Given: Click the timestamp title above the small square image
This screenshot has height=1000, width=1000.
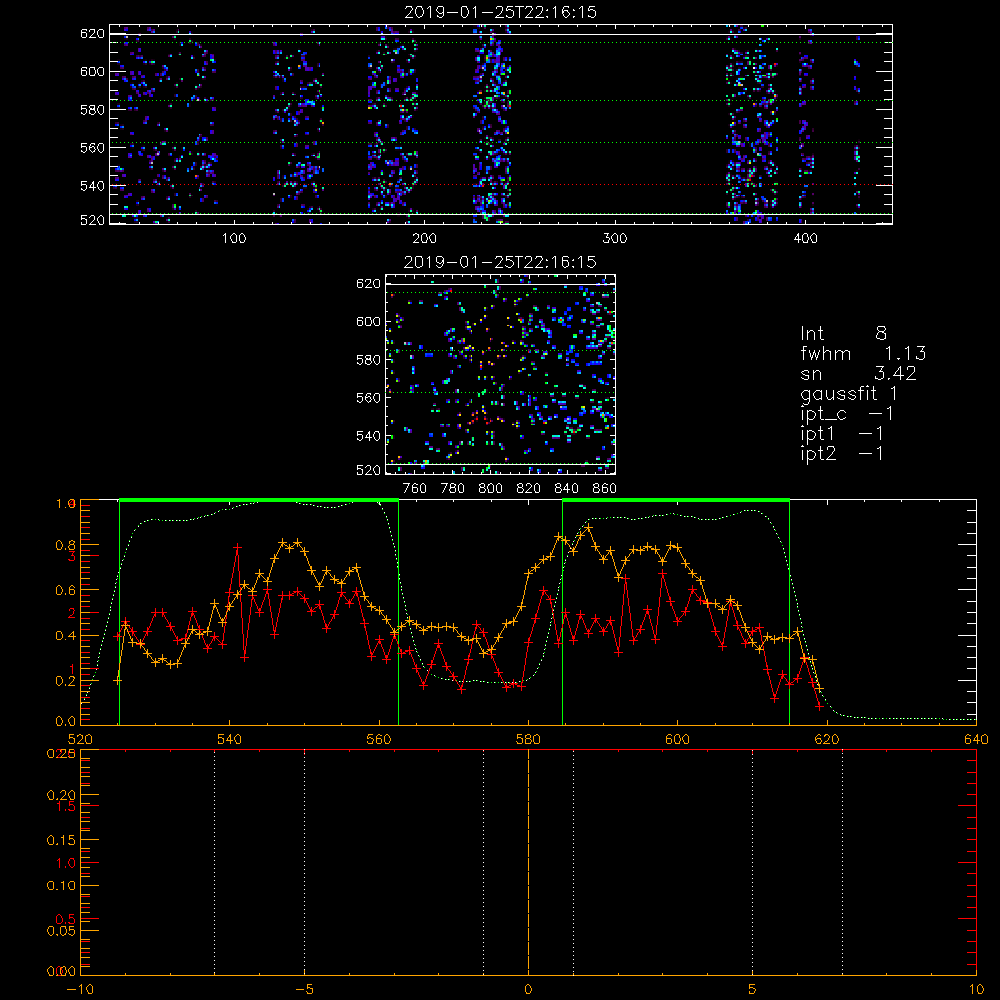Looking at the screenshot, I should (500, 262).
